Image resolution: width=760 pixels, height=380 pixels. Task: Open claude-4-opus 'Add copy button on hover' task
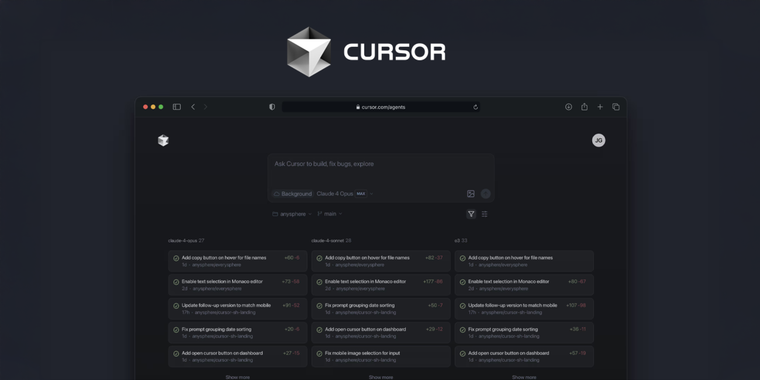tap(238, 261)
